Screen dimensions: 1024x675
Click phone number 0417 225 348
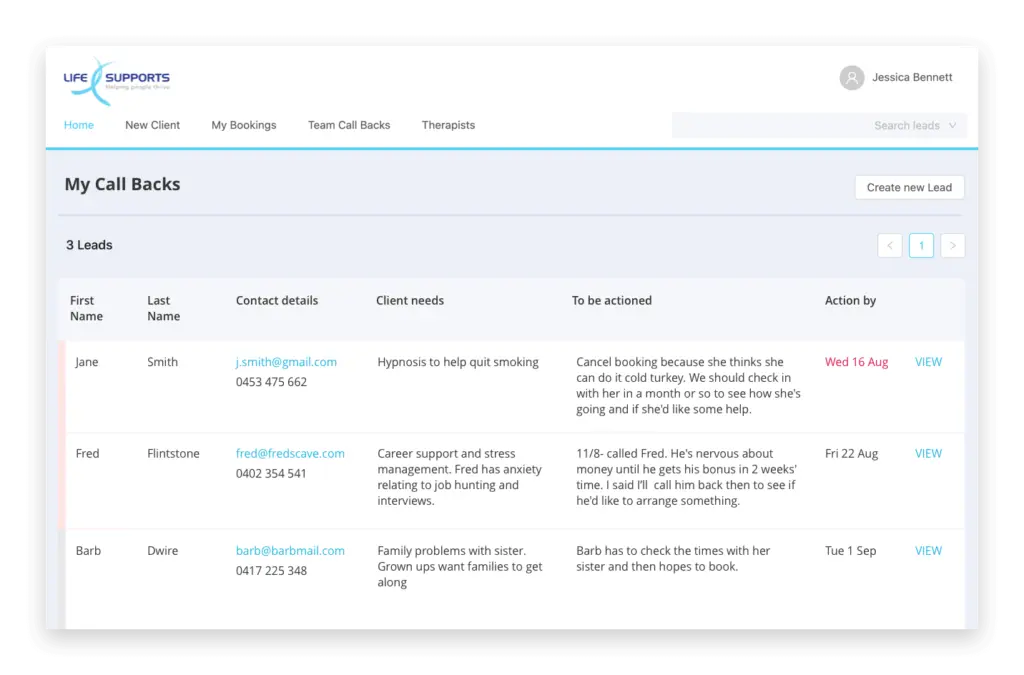click(x=271, y=571)
